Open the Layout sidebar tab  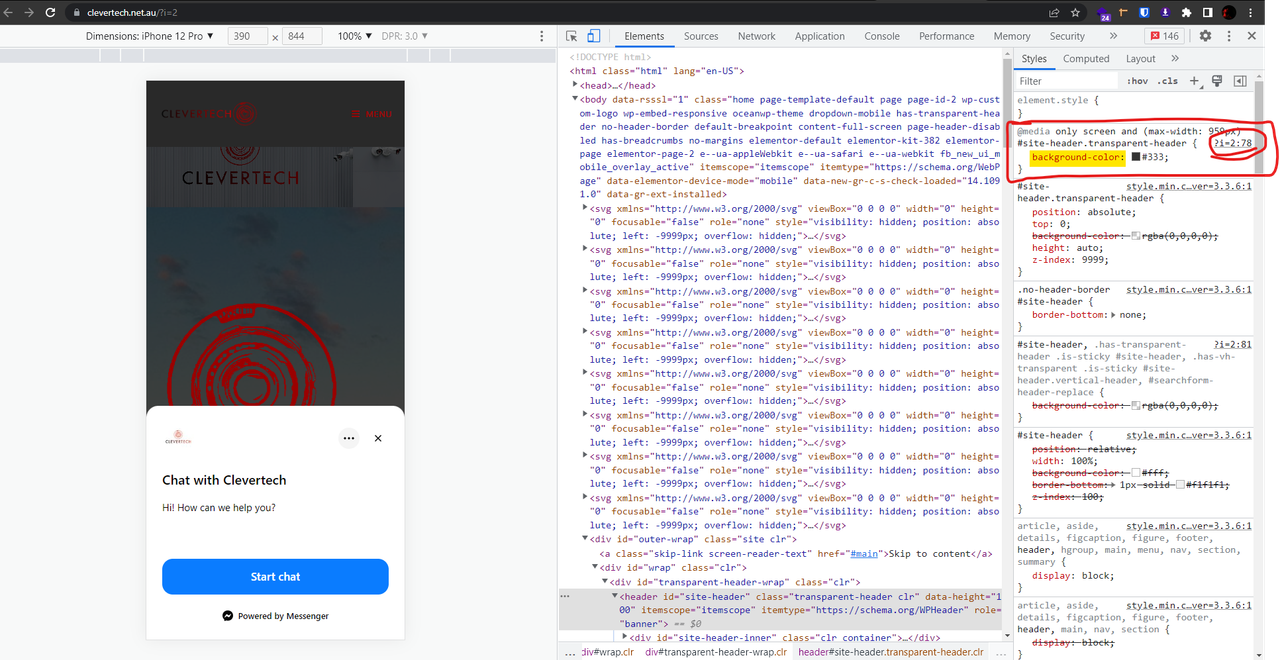tap(1141, 59)
